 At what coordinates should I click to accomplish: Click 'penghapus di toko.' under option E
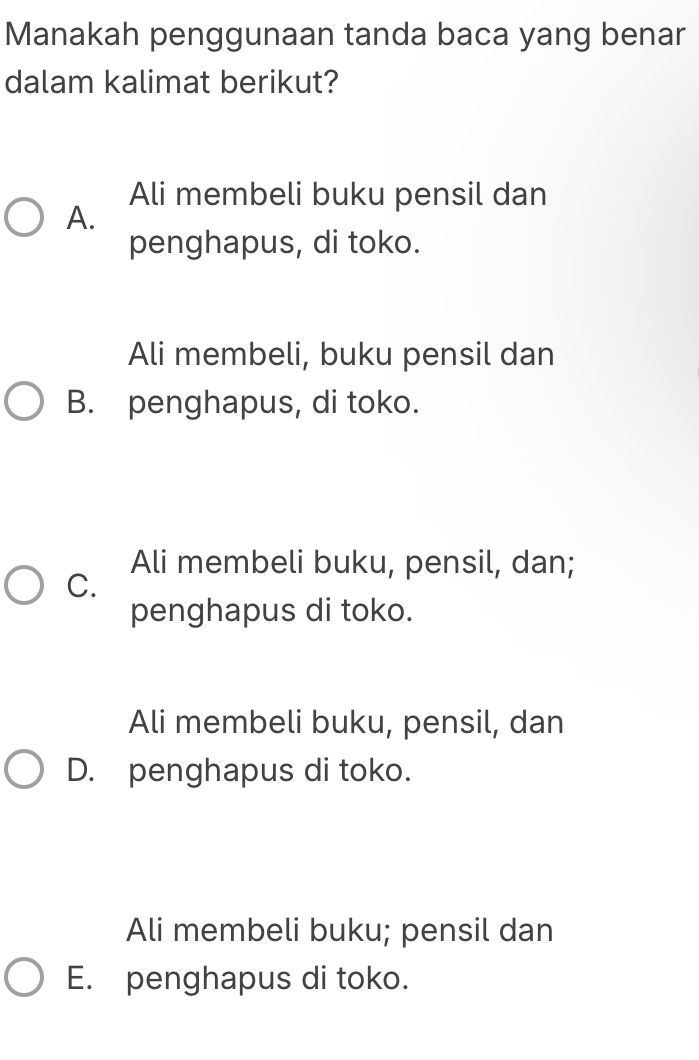(x=270, y=975)
